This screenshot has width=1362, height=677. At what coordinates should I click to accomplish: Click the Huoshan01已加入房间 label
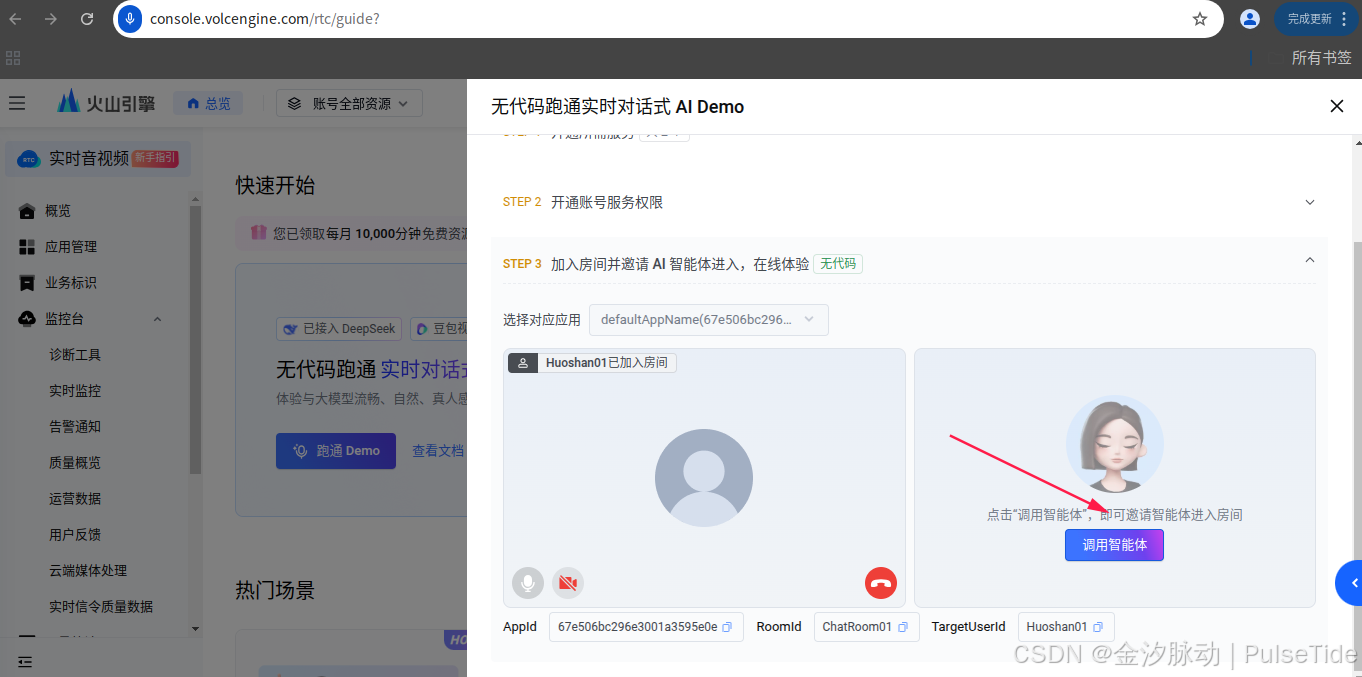coord(593,363)
